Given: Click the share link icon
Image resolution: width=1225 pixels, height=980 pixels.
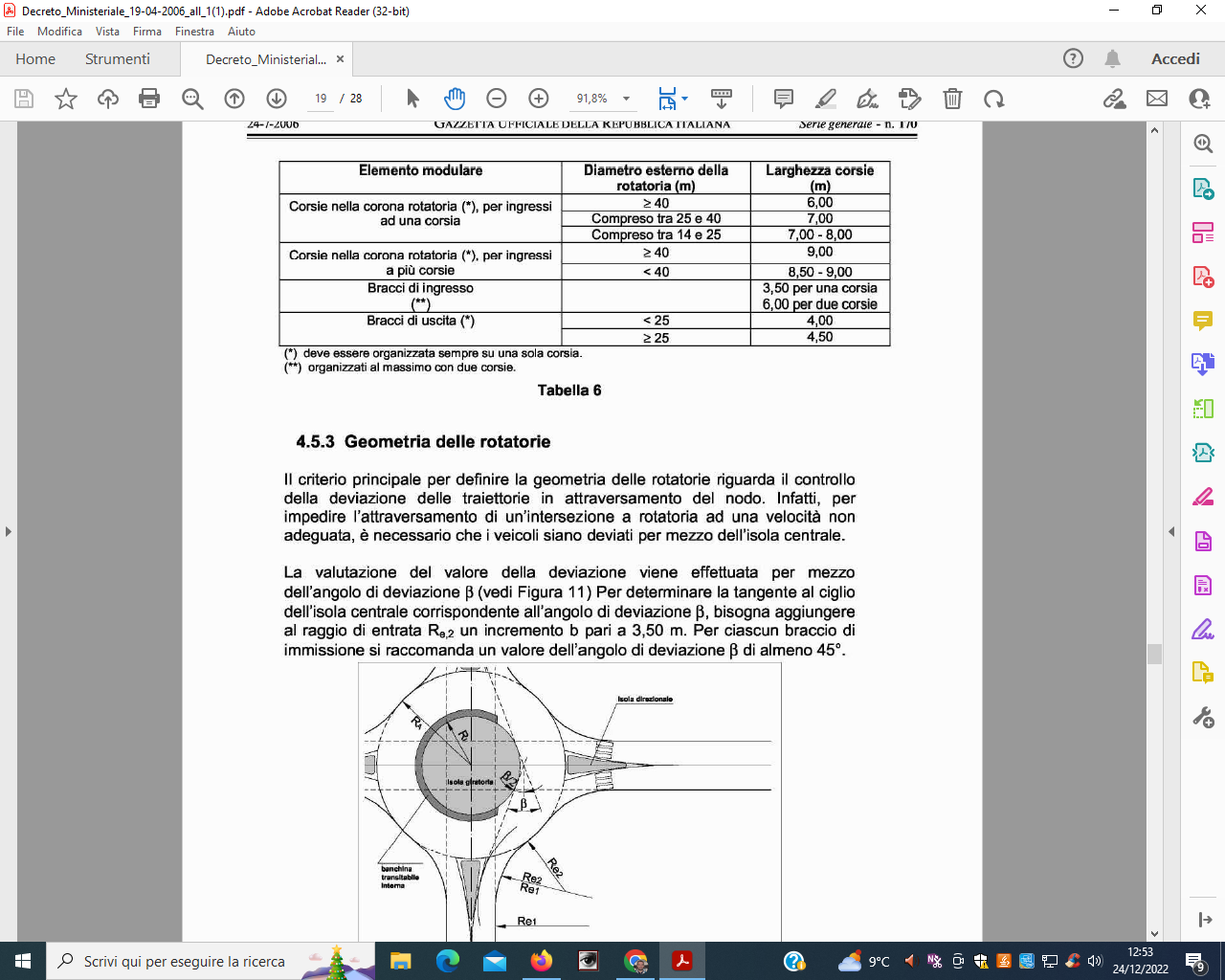Looking at the screenshot, I should click(1115, 99).
